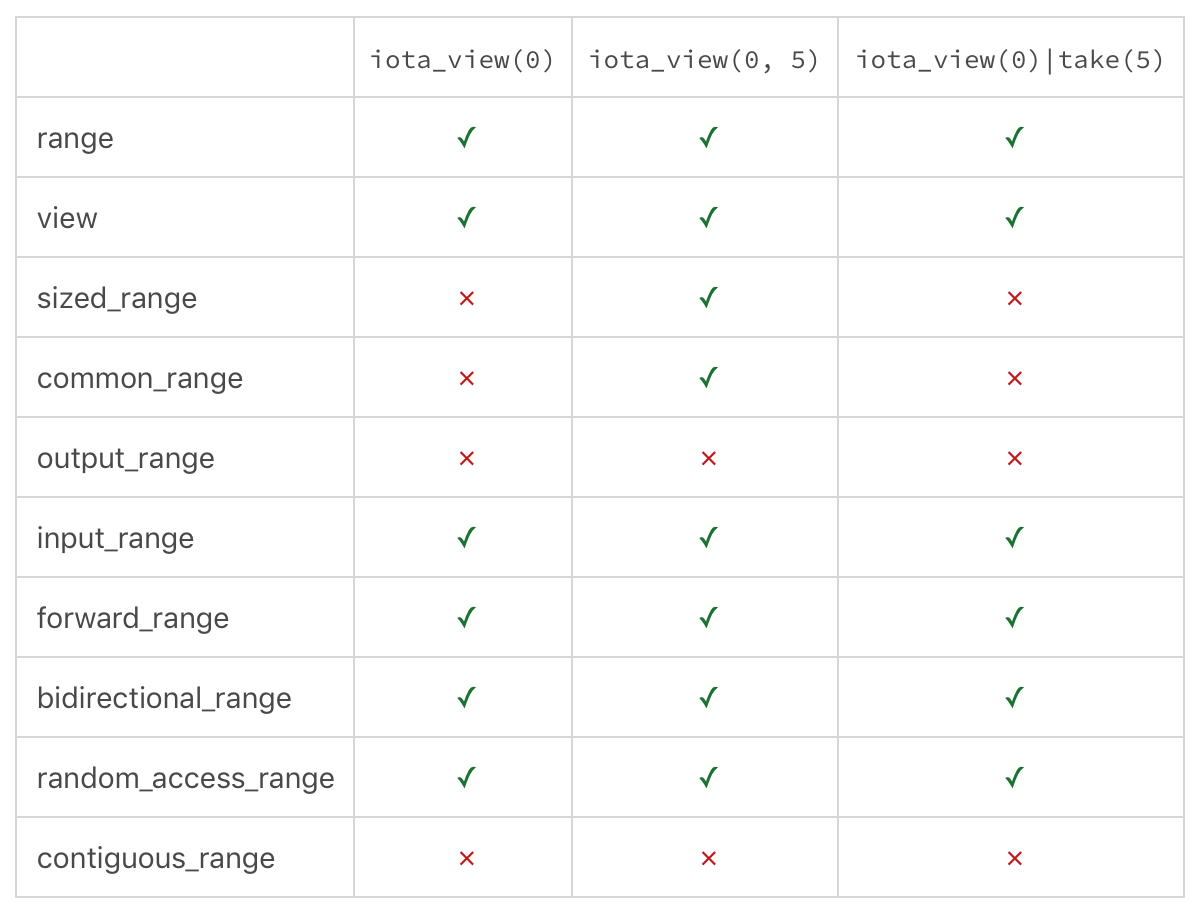Click the red cross for common_range under iota_view(0)|take(5)

tap(1014, 378)
